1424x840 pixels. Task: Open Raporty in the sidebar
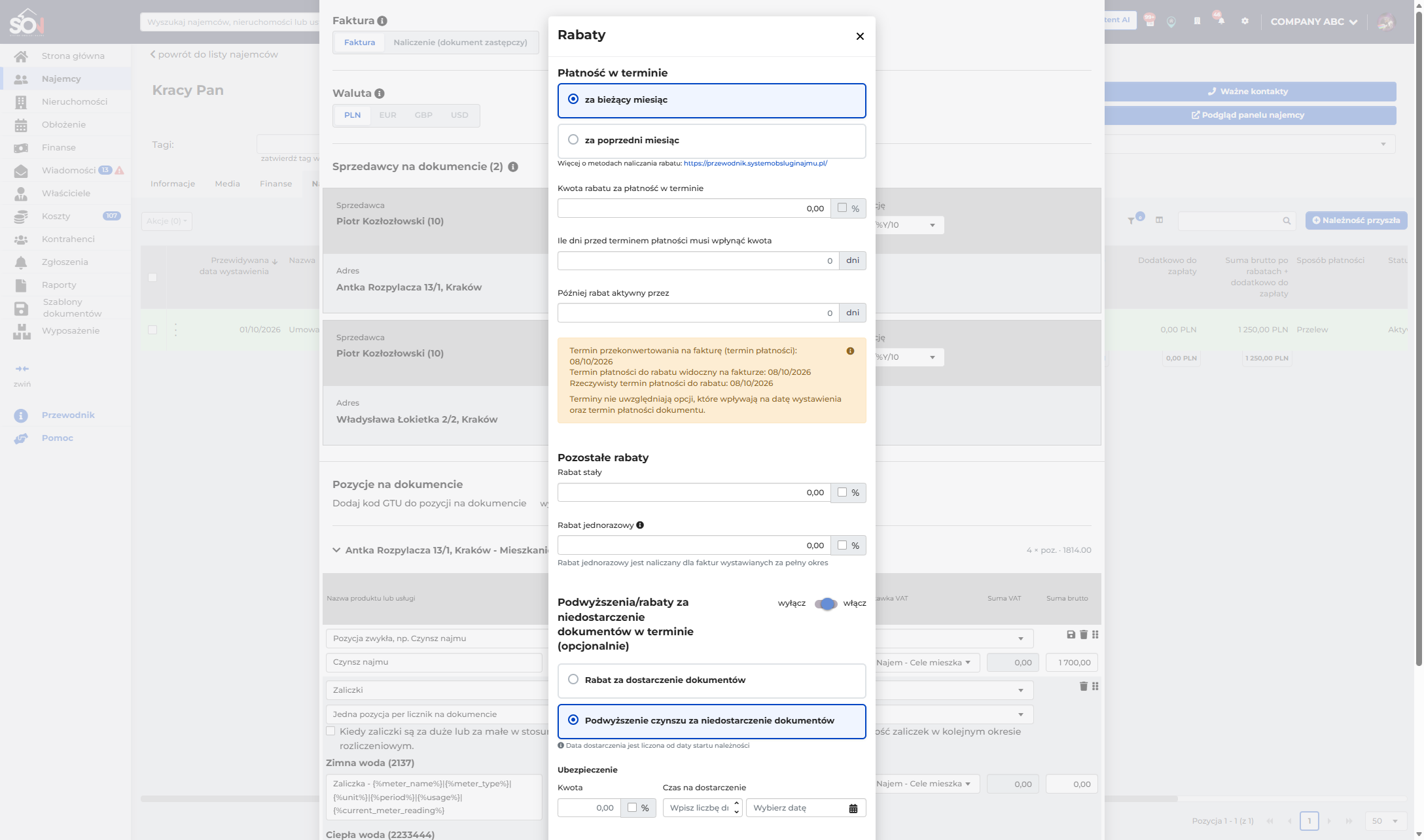coord(65,285)
